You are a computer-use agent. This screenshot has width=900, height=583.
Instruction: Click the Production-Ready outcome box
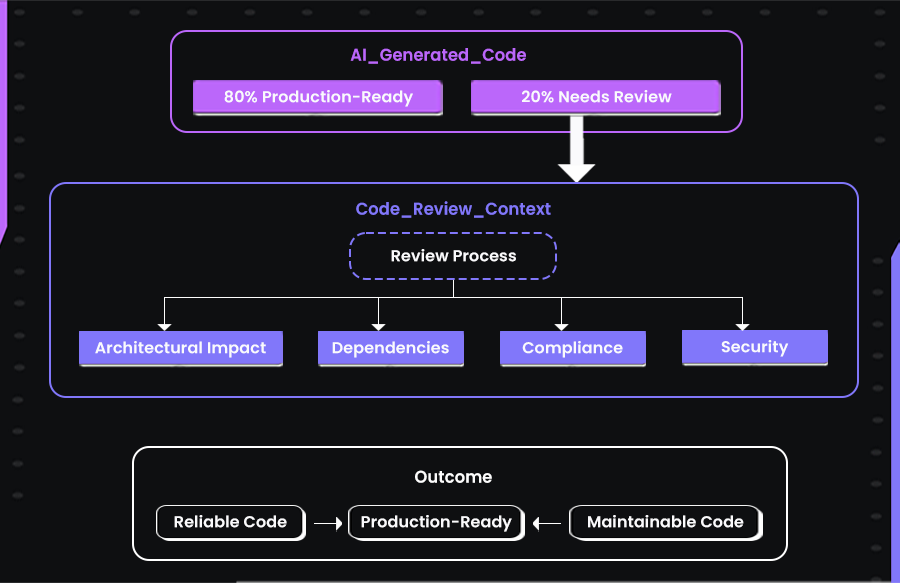tap(434, 522)
